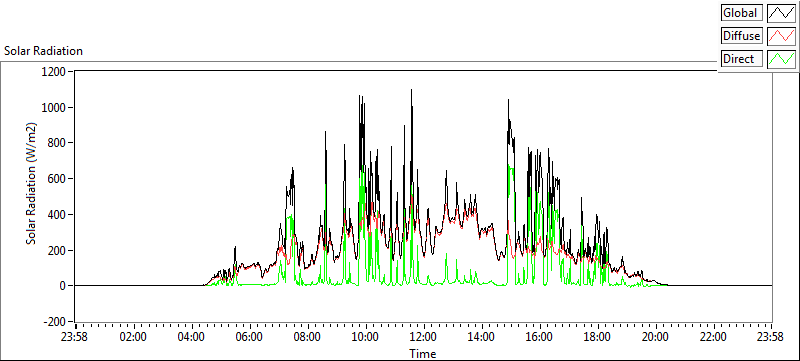Click the 02:00 time axis label
This screenshot has width=800, height=361.
click(134, 337)
